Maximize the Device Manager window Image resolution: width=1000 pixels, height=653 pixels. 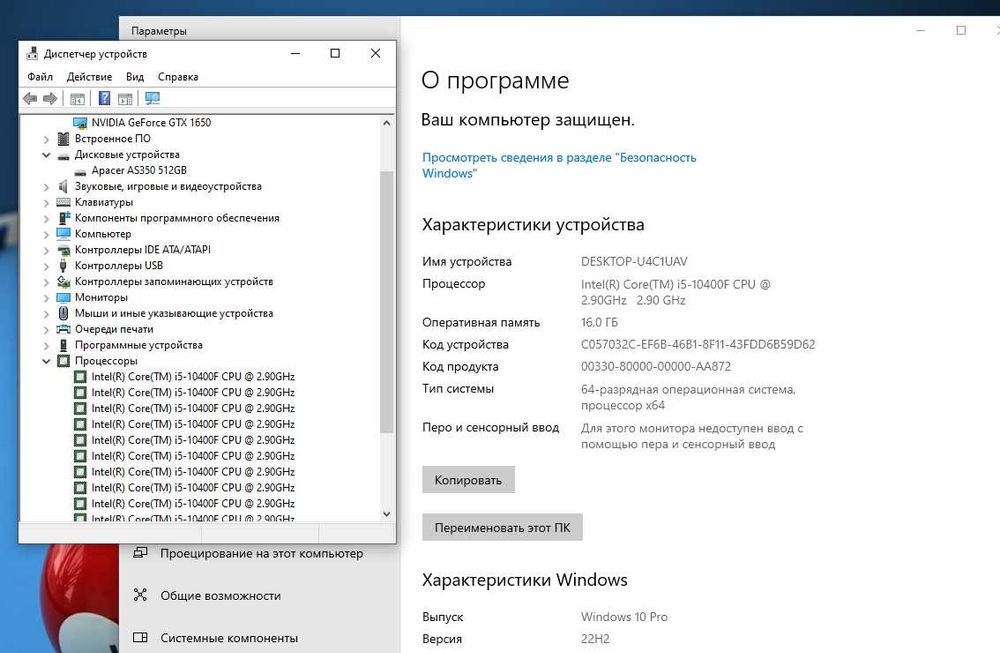click(335, 54)
